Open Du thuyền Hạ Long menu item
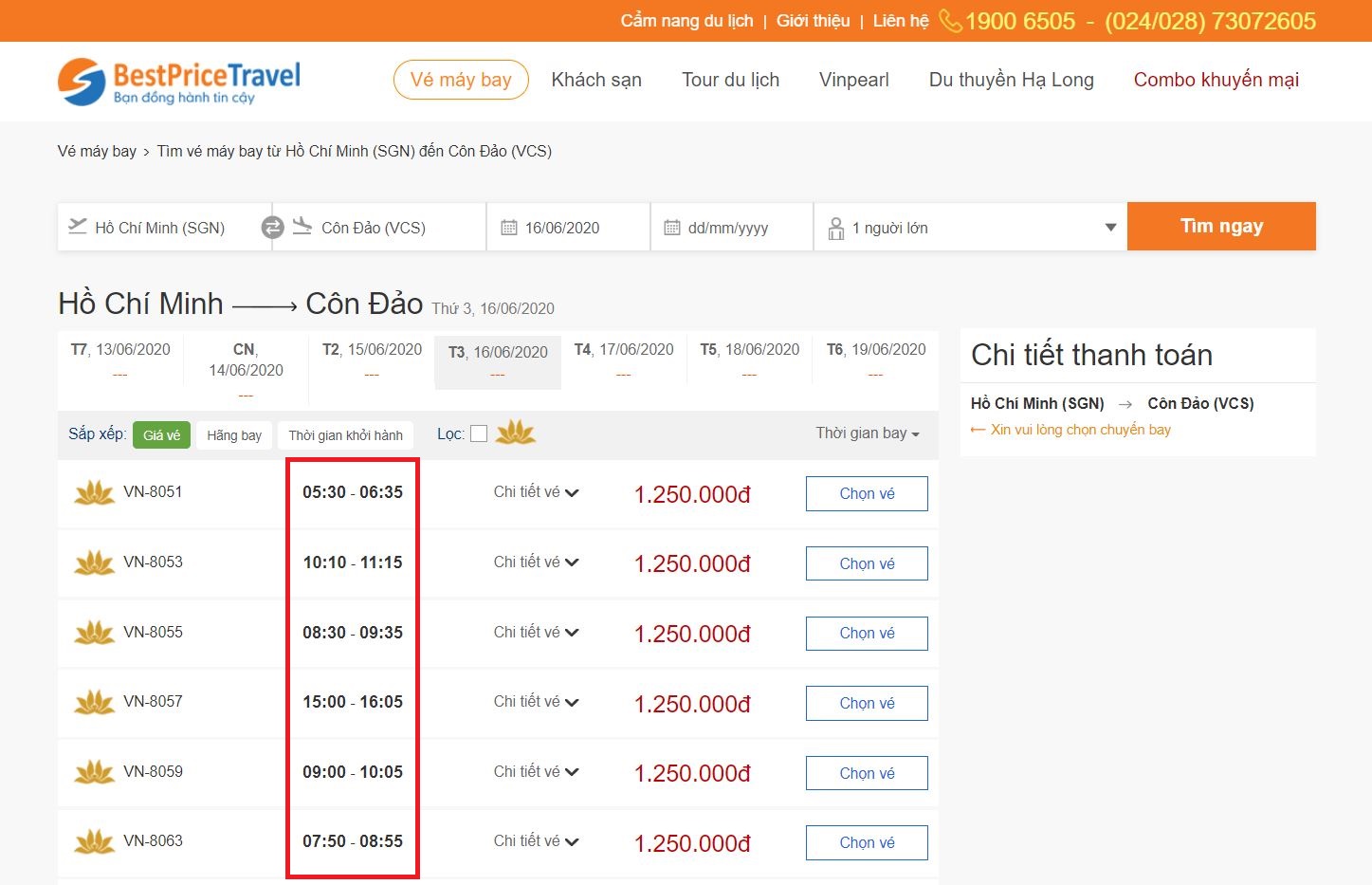Image resolution: width=1372 pixels, height=885 pixels. [1012, 80]
